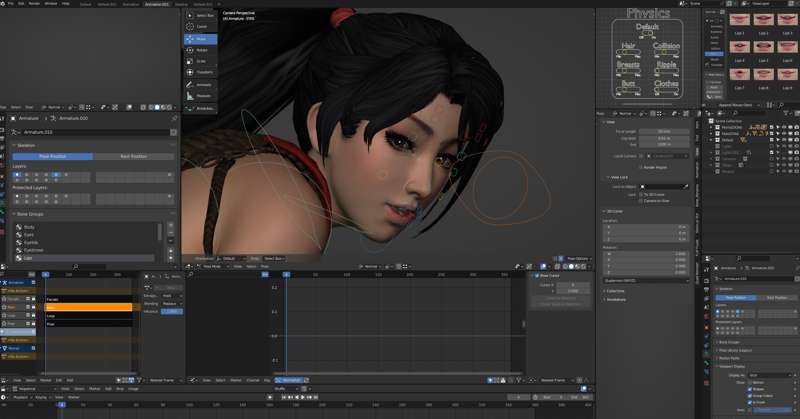800x419 pixels.
Task: Select the Transform tool
Action: click(200, 72)
